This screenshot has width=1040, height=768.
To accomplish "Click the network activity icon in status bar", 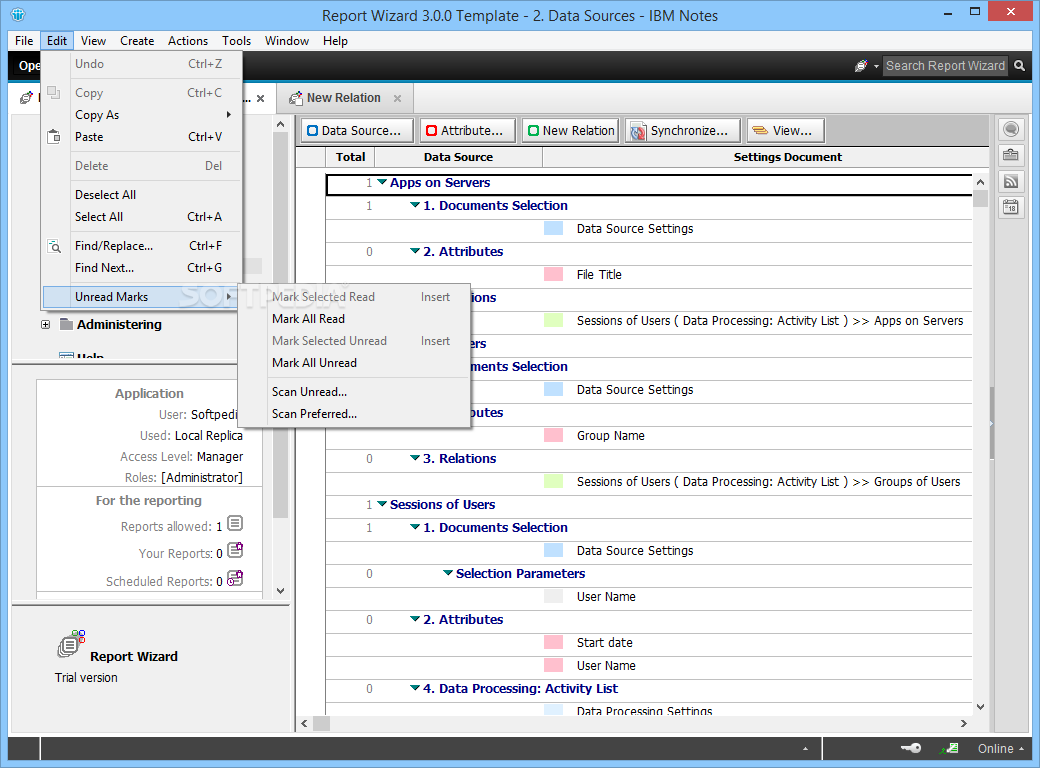I will (x=950, y=748).
